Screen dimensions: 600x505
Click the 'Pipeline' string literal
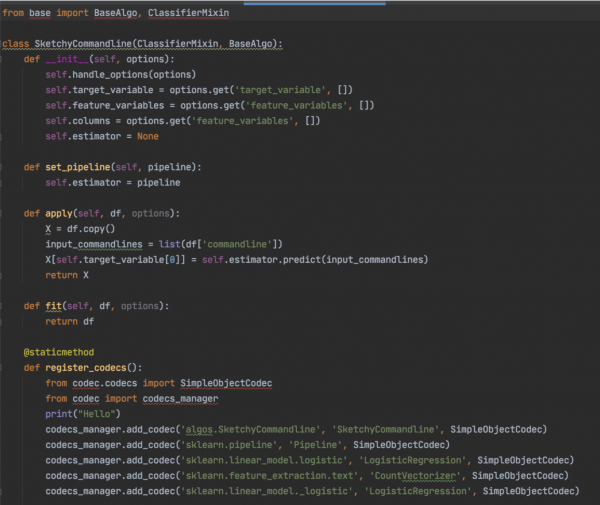pos(315,445)
